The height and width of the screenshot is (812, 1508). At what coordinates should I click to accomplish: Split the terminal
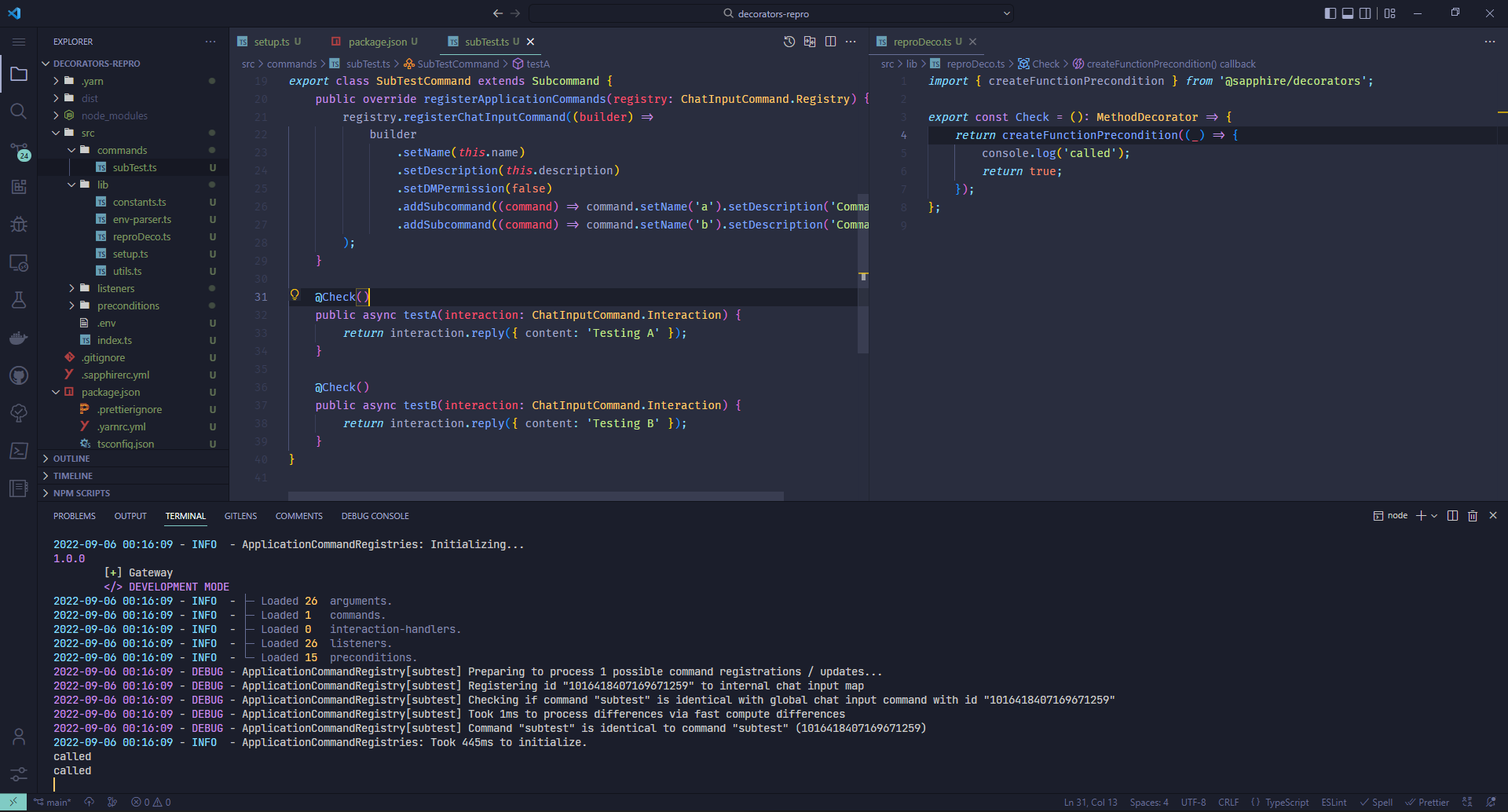1452,515
